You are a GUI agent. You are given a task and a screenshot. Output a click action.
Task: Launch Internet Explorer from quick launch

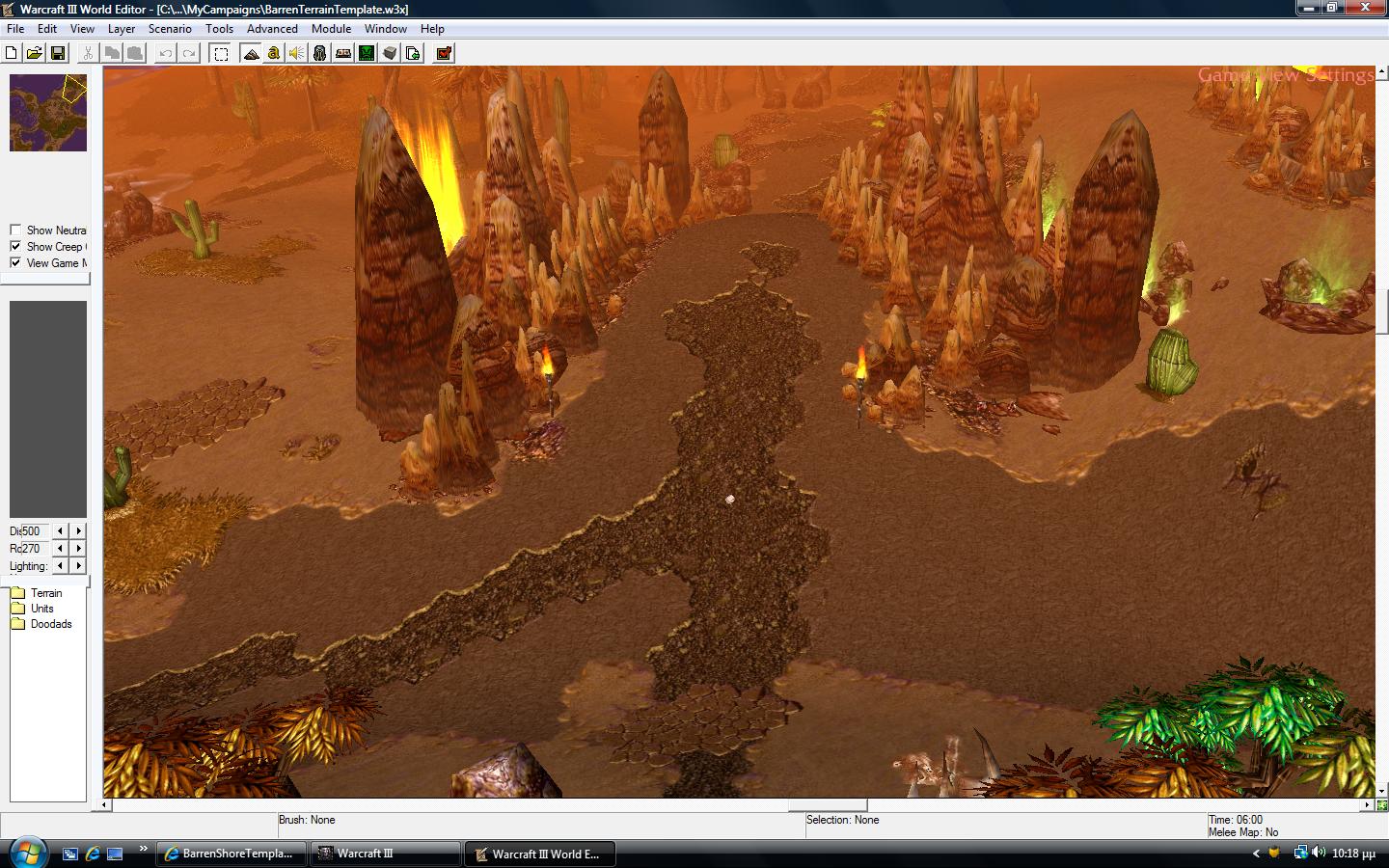[x=93, y=854]
